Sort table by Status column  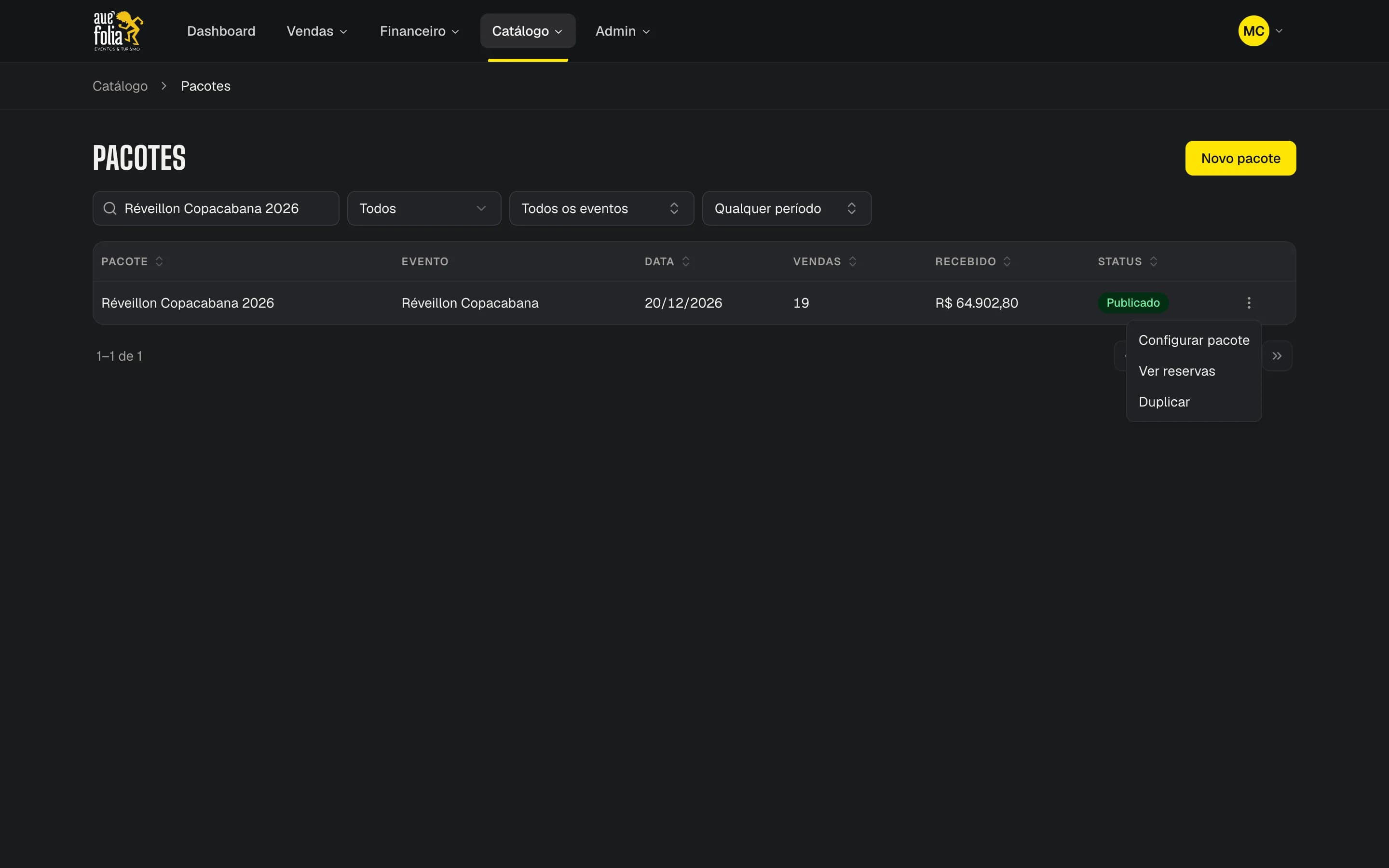[1128, 262]
